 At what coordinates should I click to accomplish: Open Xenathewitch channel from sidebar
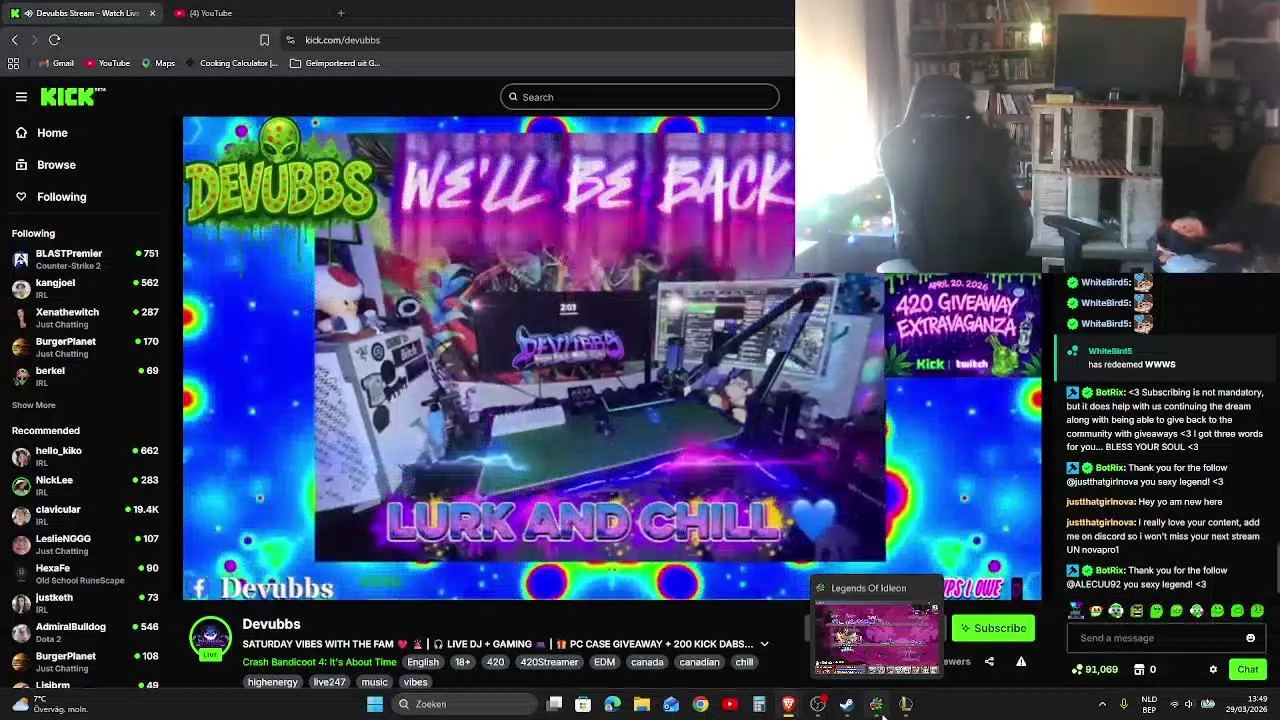tap(85, 318)
